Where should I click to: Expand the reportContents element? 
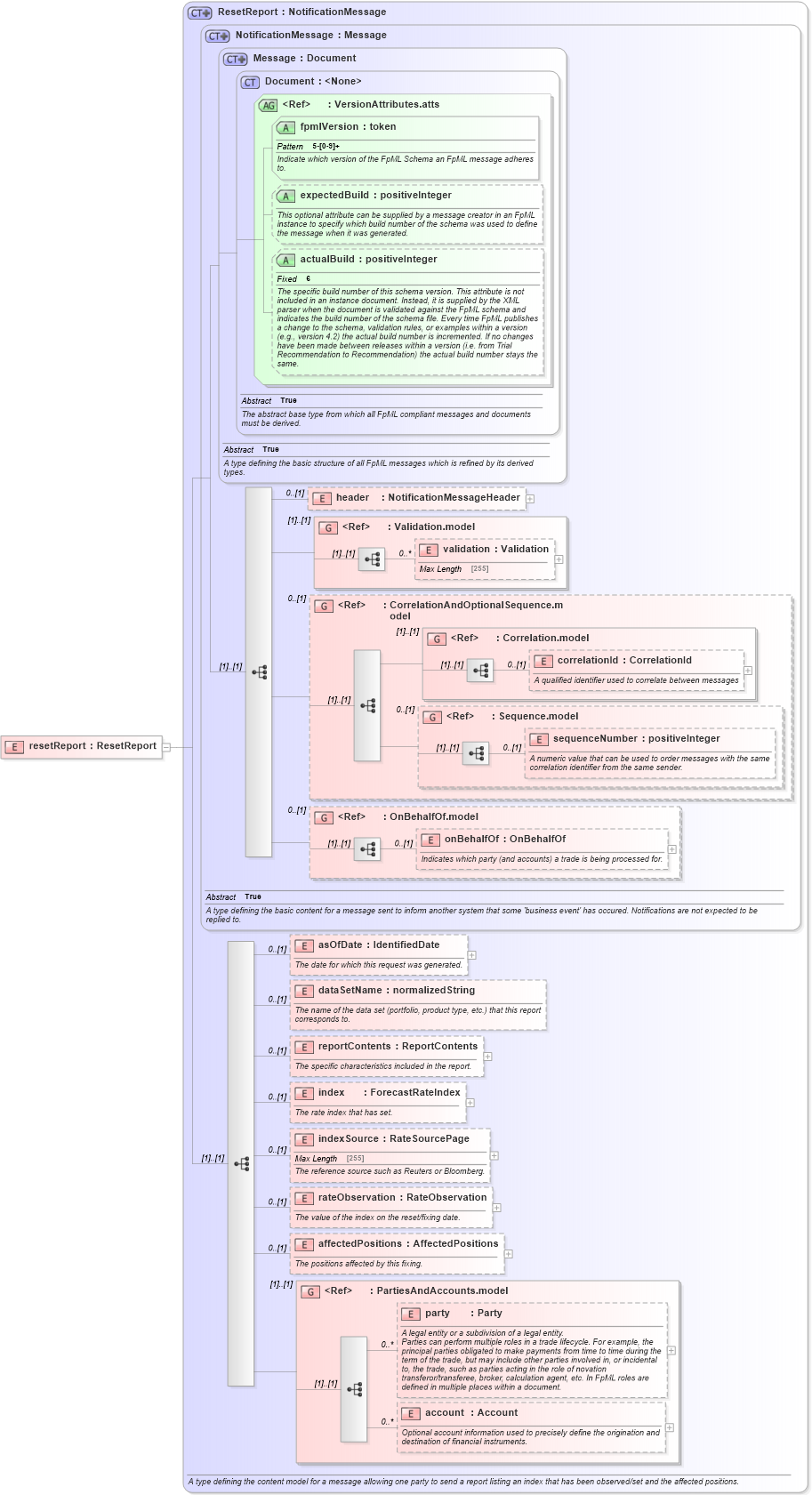[x=487, y=1057]
